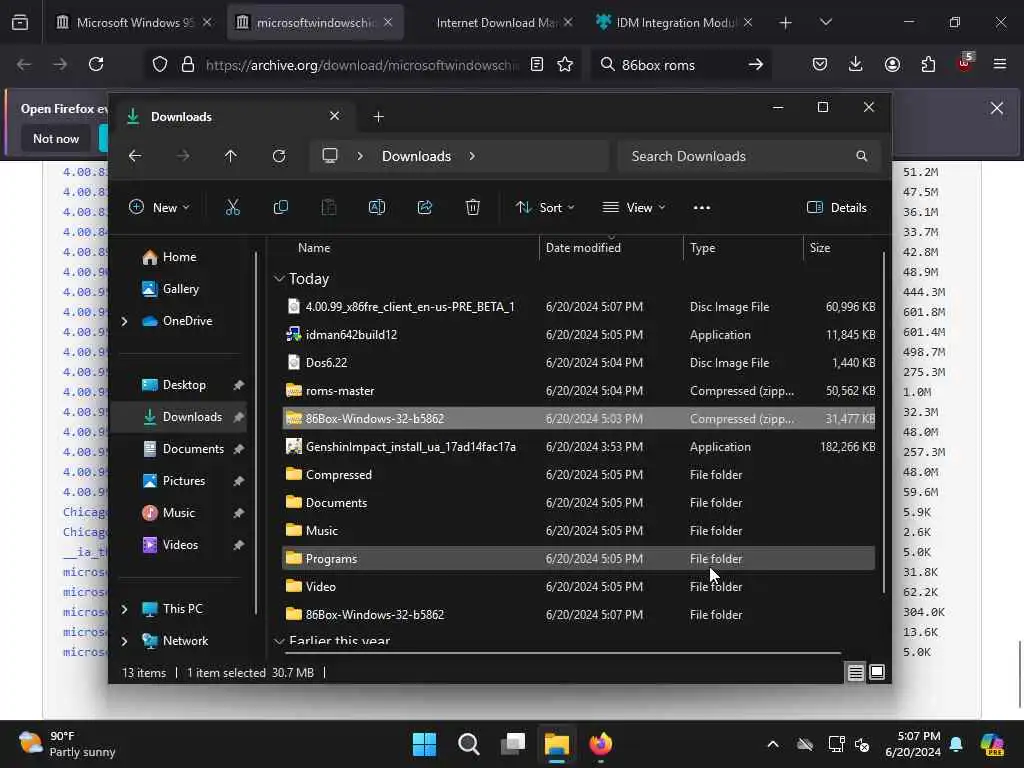
Task: Open Firefox account profile icon
Action: click(x=892, y=64)
